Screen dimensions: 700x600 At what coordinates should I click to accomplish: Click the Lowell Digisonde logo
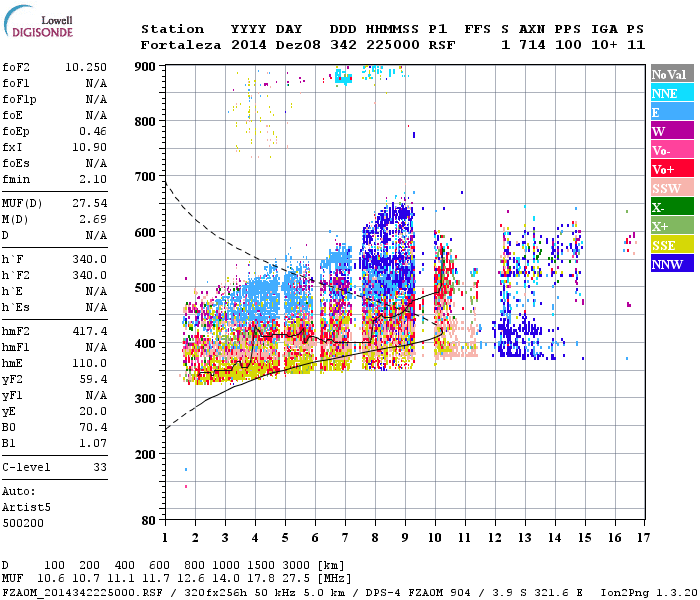(x=38, y=21)
